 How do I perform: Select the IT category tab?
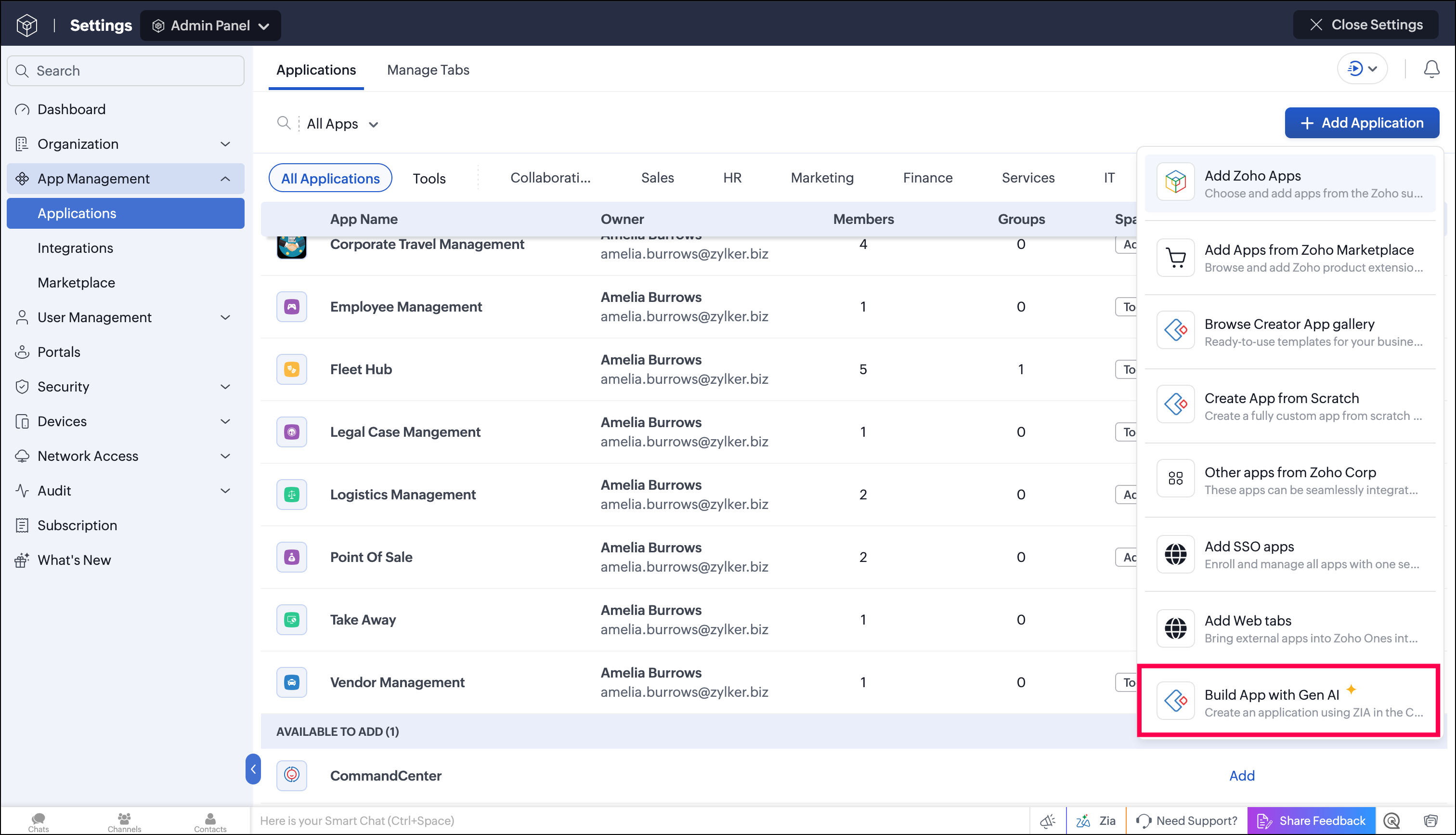(x=1109, y=178)
